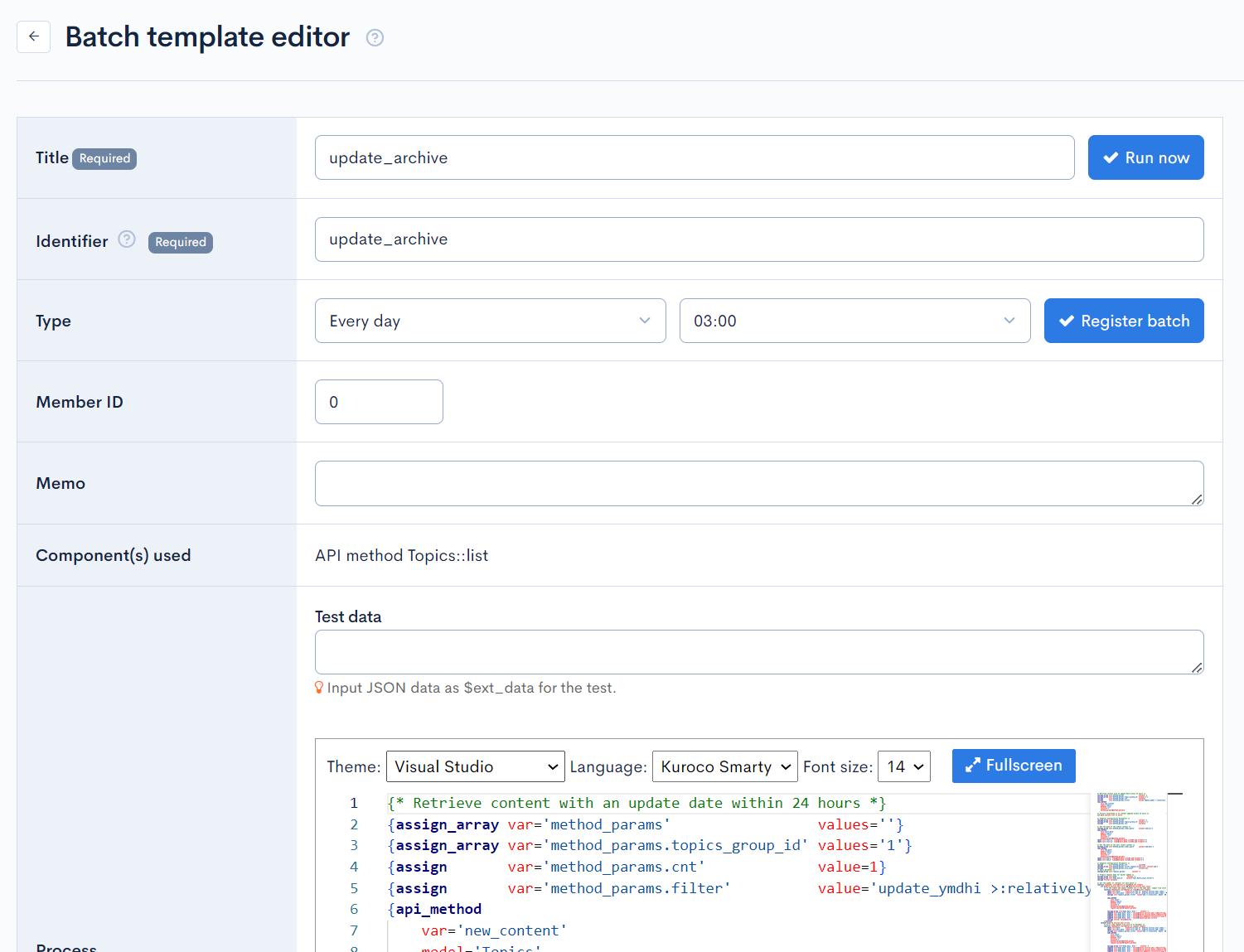Click the Member ID input showing 0
Screen dimensions: 1244x952
click(x=379, y=402)
